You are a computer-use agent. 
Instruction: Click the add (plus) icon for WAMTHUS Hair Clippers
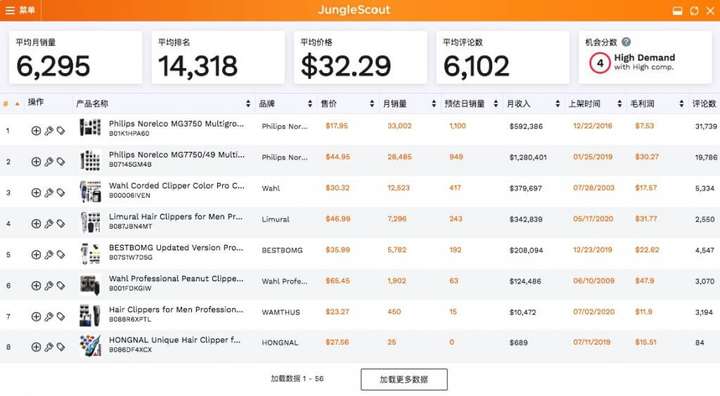(36, 317)
